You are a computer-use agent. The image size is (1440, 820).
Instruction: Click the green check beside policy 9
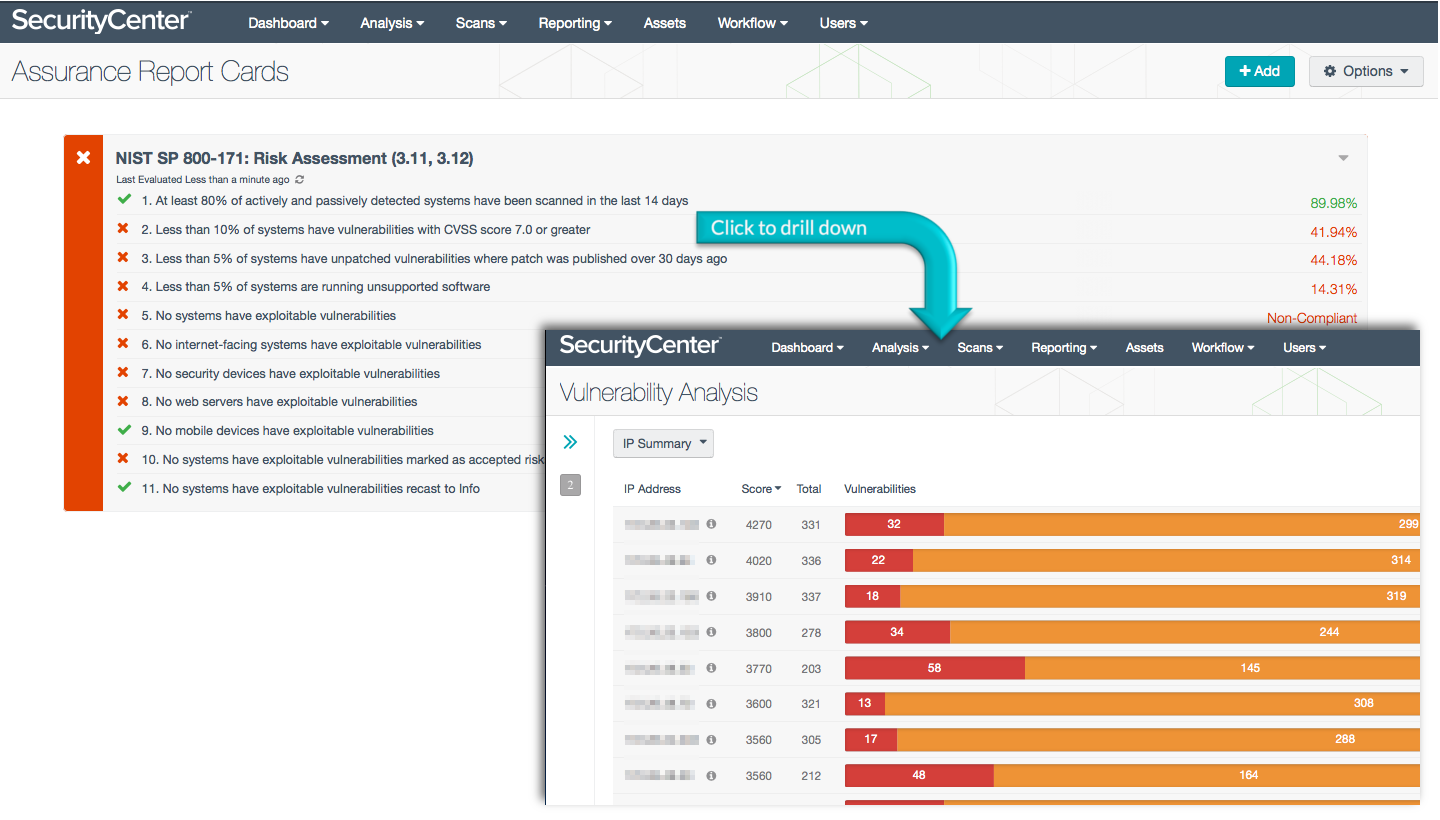(x=124, y=430)
